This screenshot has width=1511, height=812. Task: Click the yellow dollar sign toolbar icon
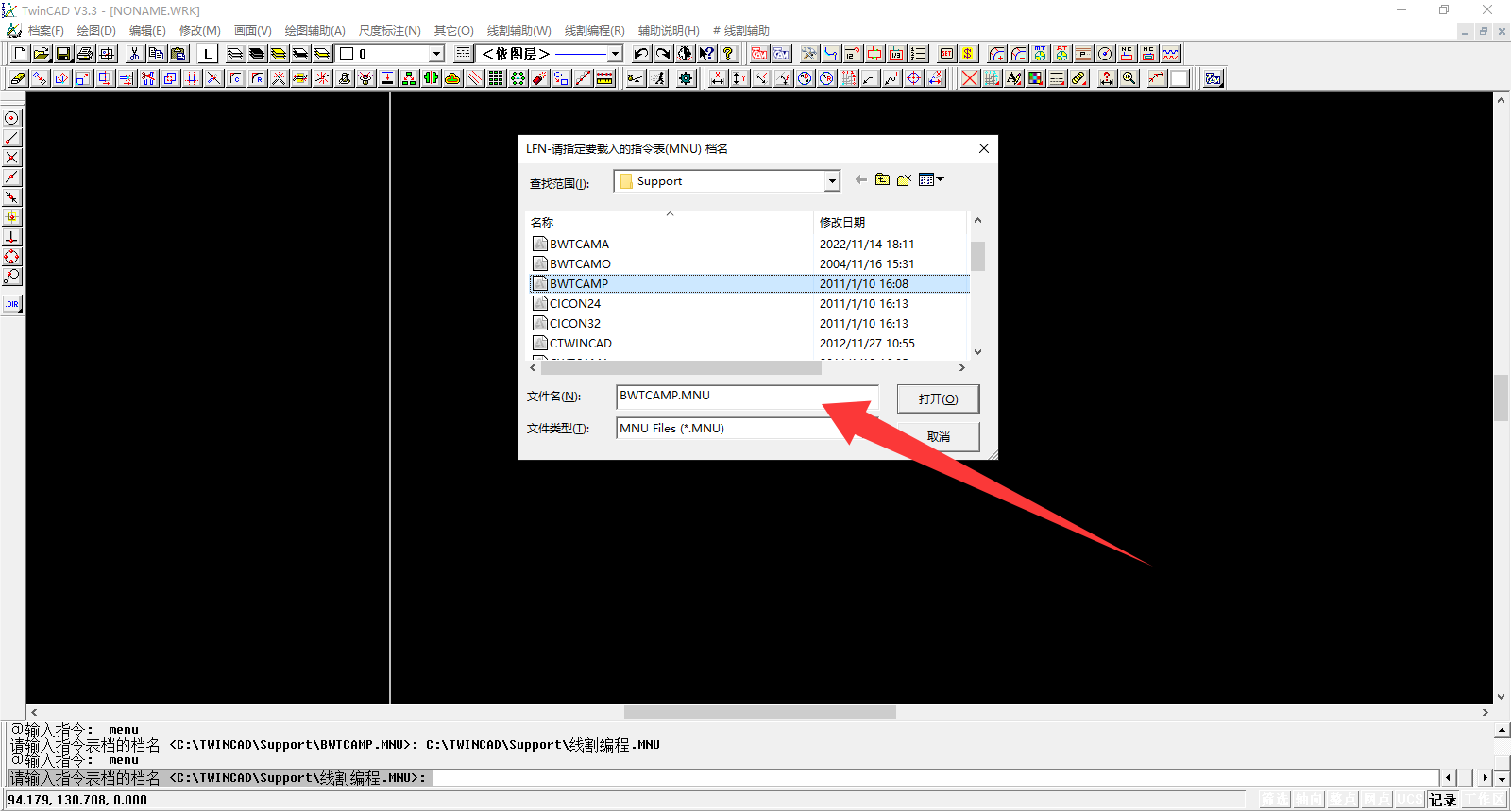(968, 54)
